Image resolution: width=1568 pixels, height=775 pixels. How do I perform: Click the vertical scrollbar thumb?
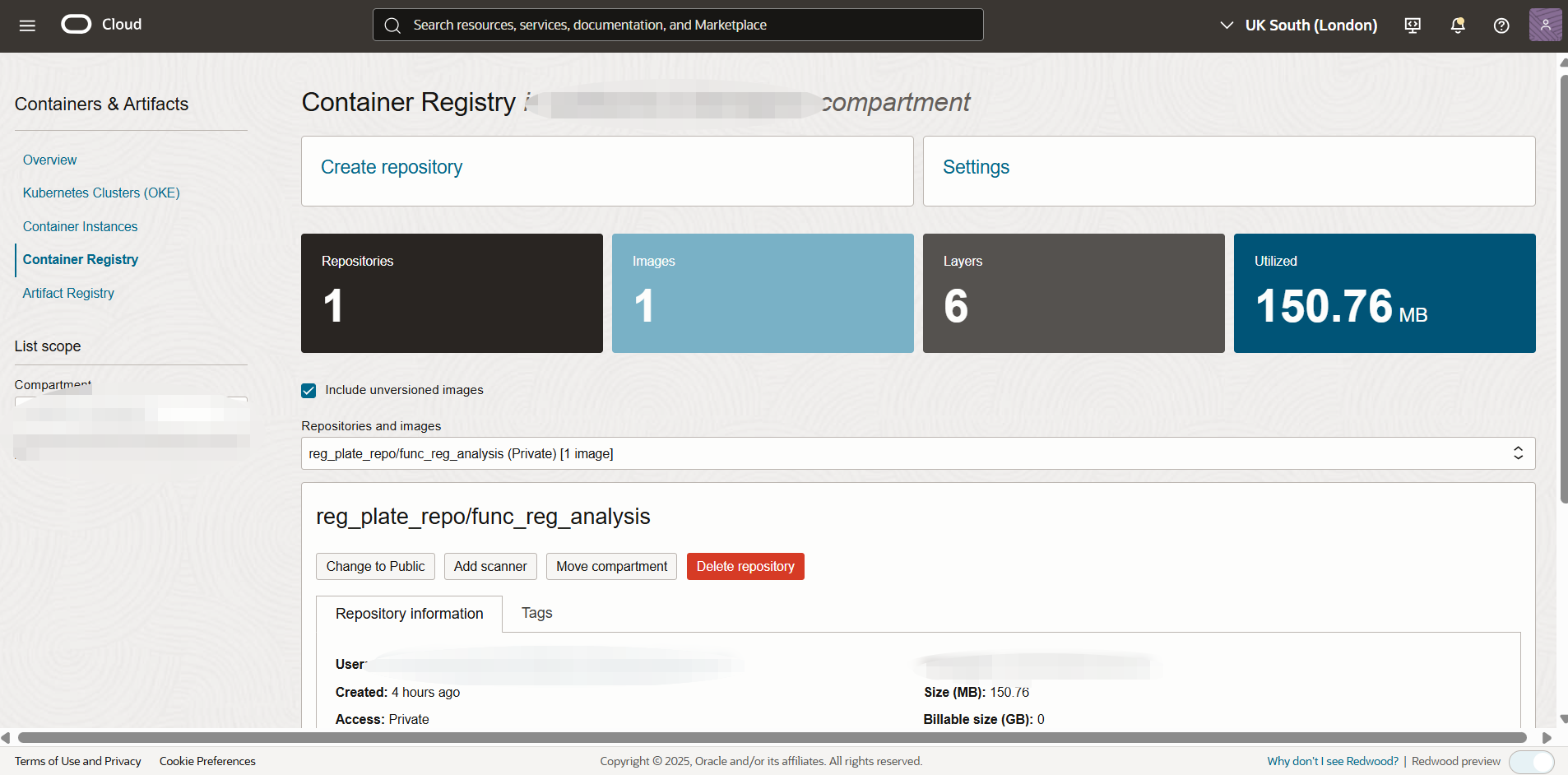(1564, 288)
